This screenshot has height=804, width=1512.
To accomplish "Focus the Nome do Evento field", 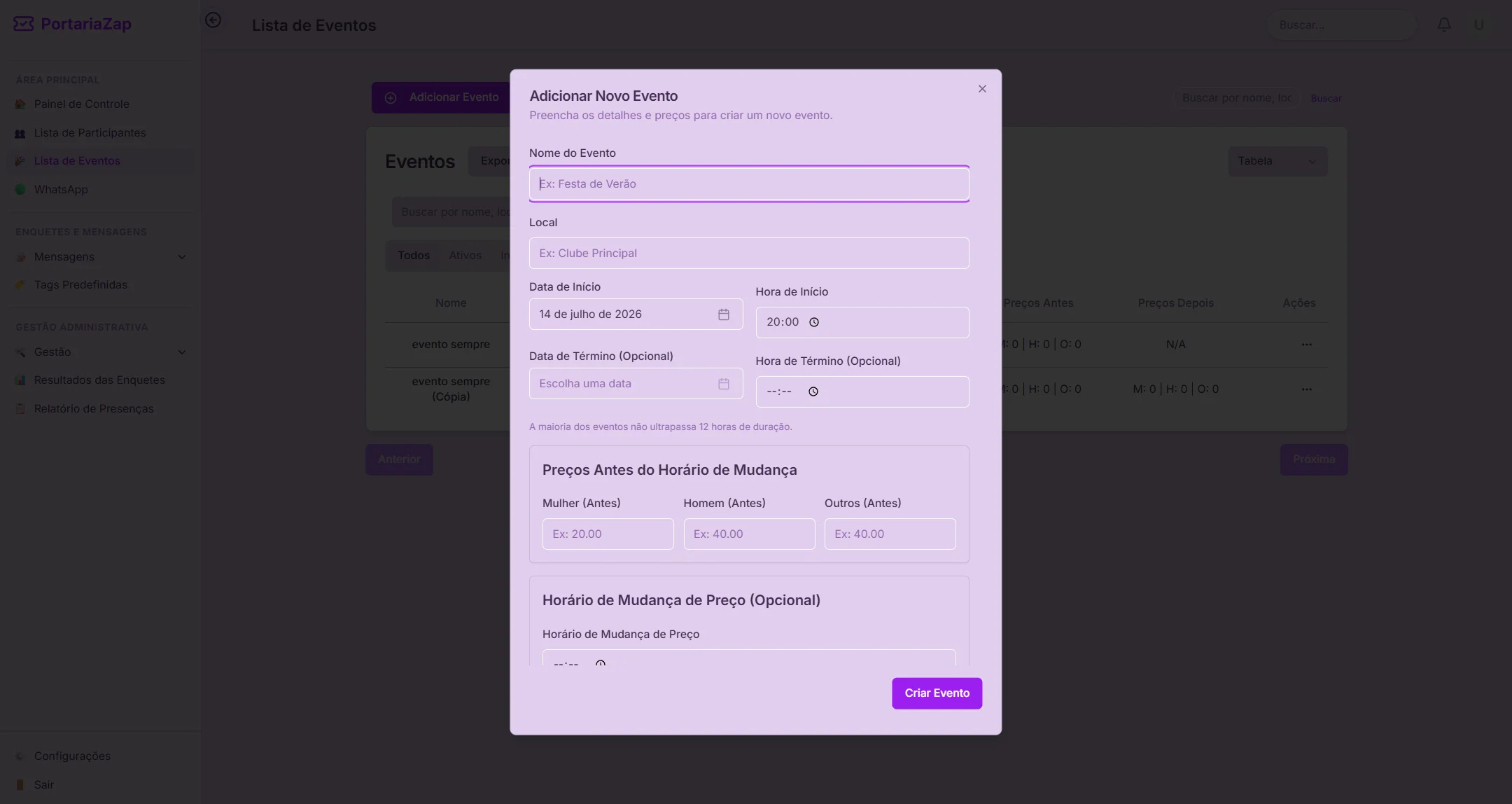I will pos(749,184).
